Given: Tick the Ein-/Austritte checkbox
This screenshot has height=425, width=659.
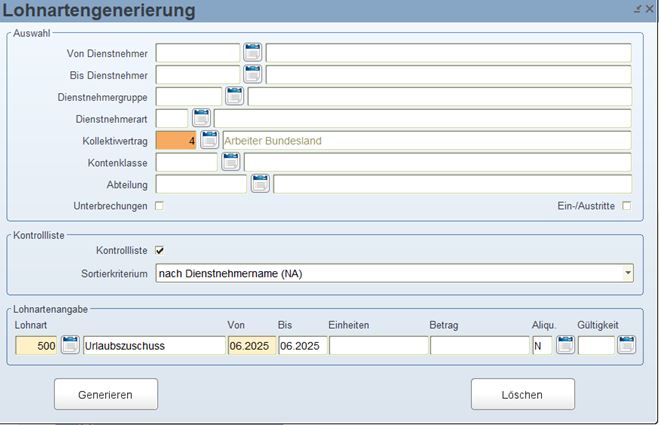Looking at the screenshot, I should point(627,206).
